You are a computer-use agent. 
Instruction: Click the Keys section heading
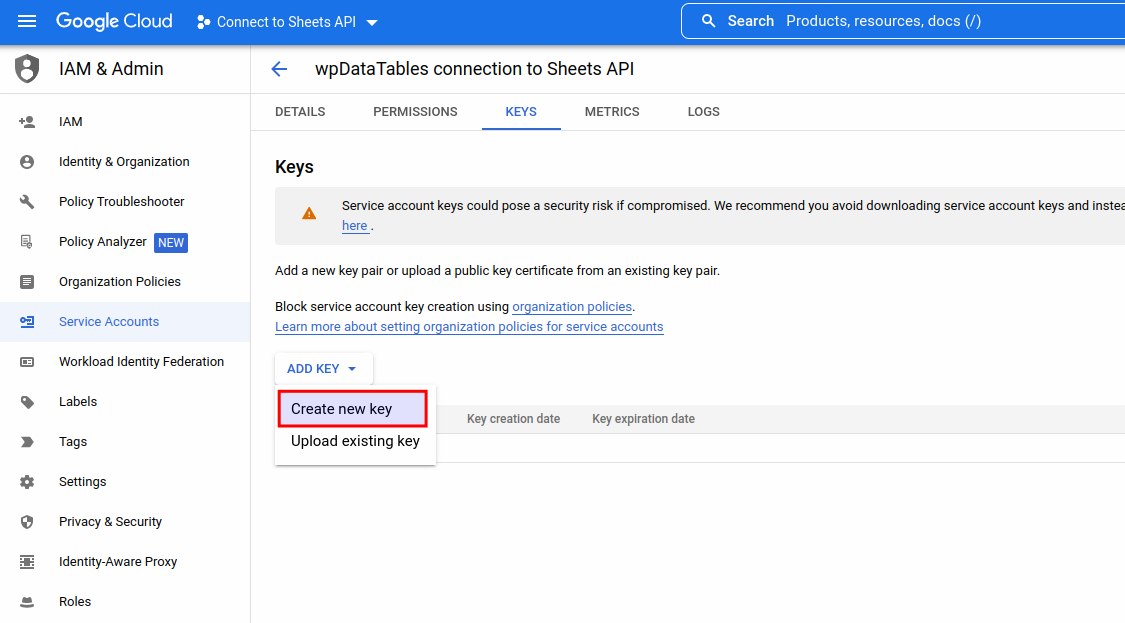[294, 167]
